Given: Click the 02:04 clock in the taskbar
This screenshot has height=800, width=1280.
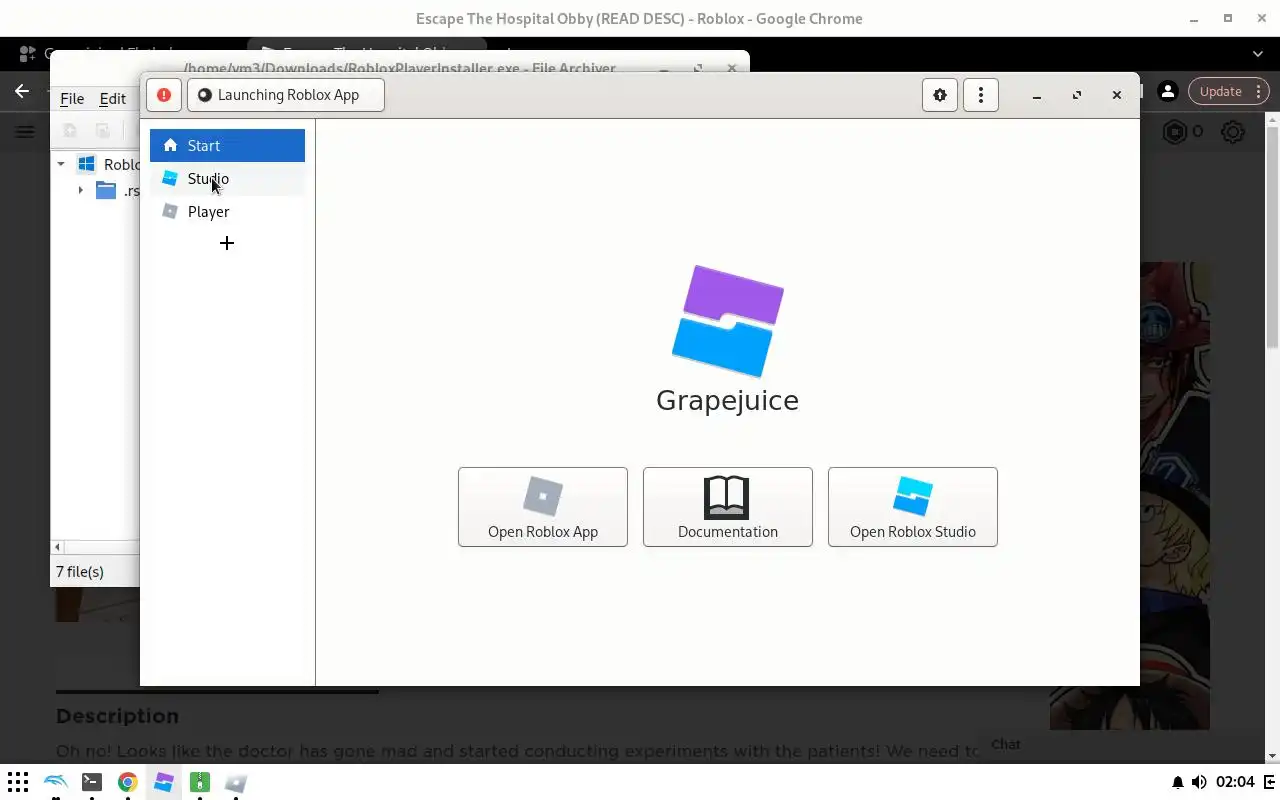Looking at the screenshot, I should (x=1236, y=782).
